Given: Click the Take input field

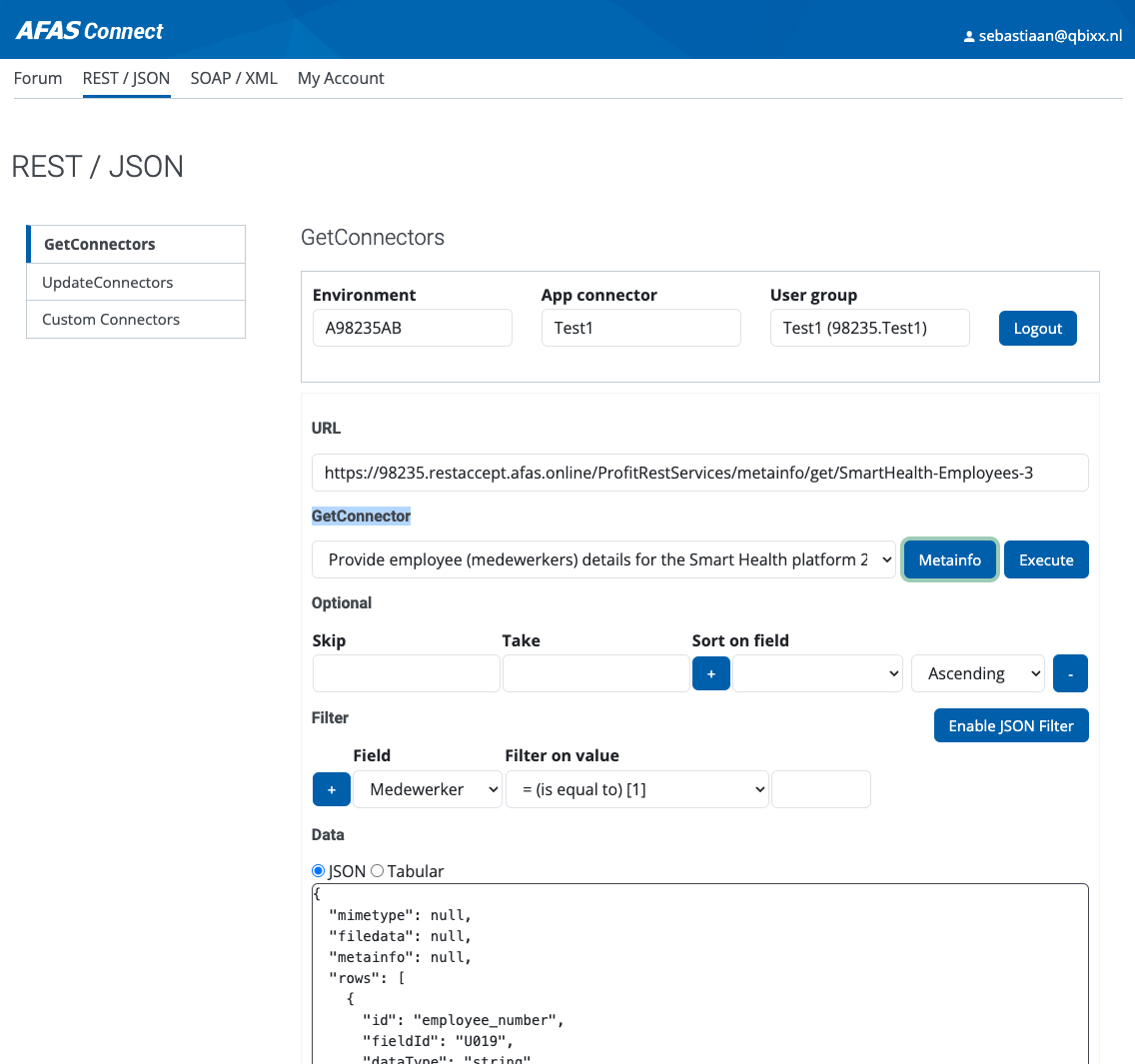Looking at the screenshot, I should point(595,673).
